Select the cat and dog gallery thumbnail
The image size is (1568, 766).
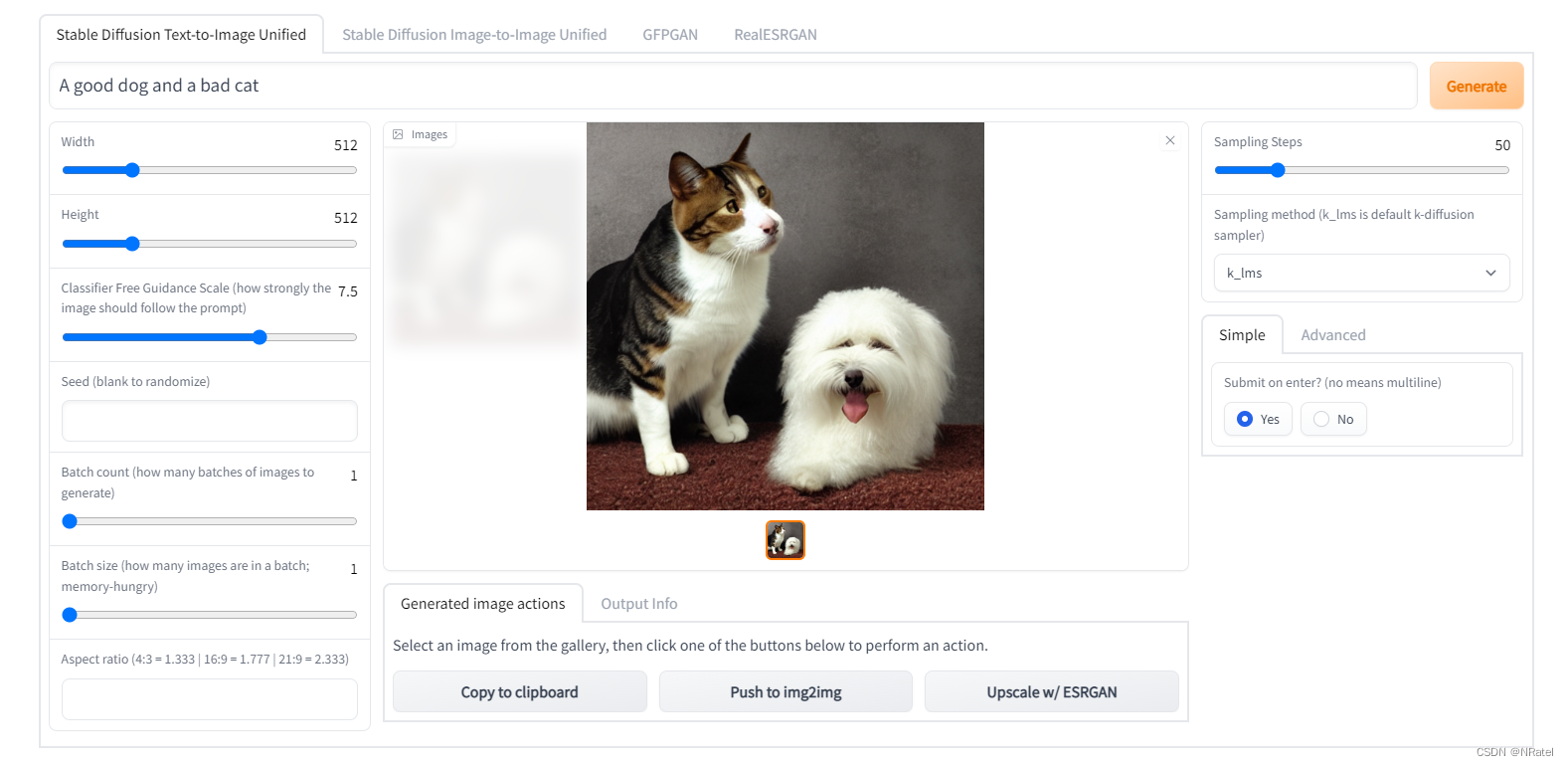click(784, 540)
